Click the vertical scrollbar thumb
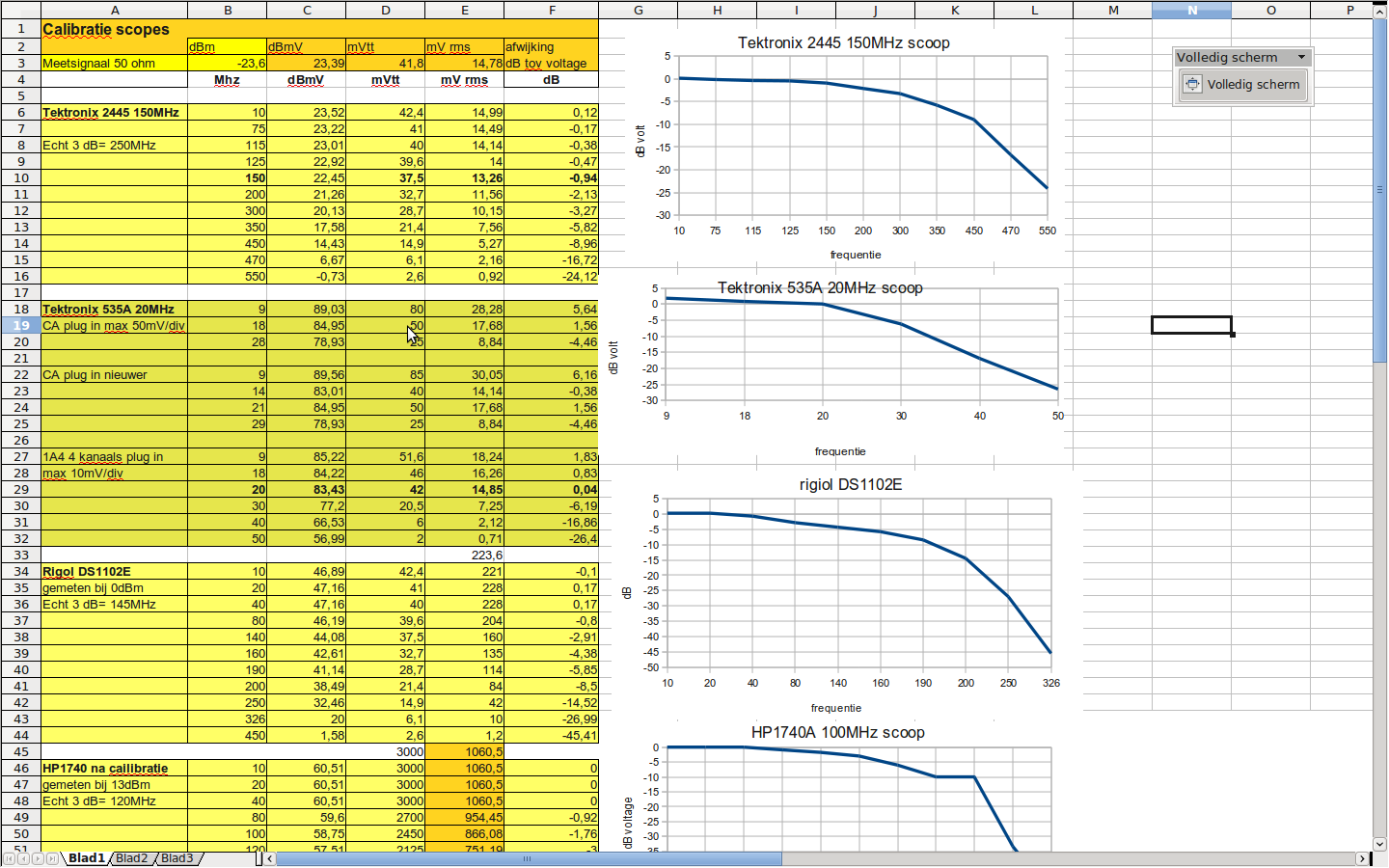 click(1380, 189)
